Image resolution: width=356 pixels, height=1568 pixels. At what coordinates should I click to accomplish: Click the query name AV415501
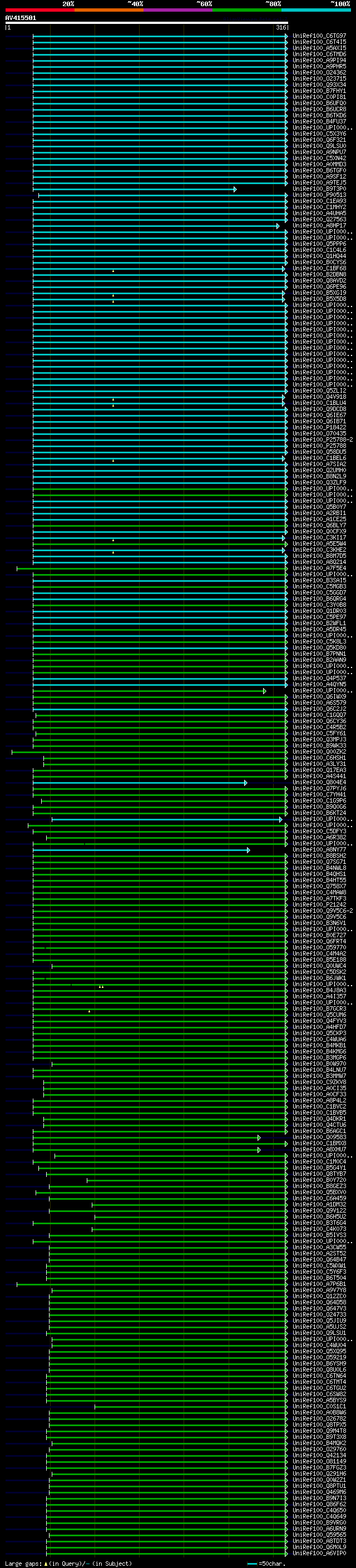[x=21, y=18]
